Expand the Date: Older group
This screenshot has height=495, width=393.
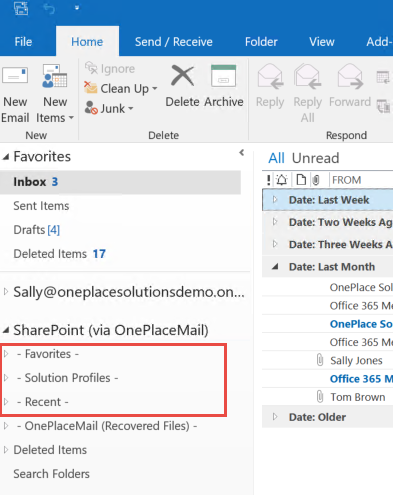(x=275, y=417)
